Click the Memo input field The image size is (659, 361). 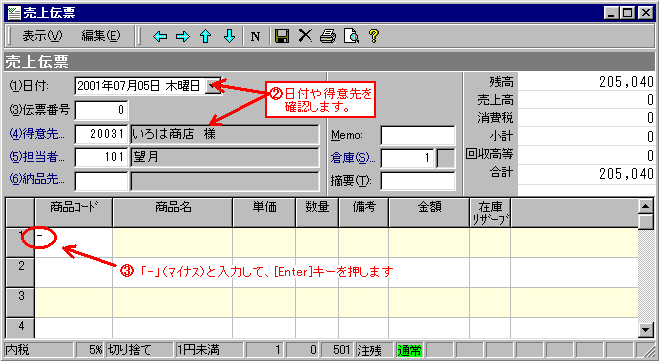[418, 135]
